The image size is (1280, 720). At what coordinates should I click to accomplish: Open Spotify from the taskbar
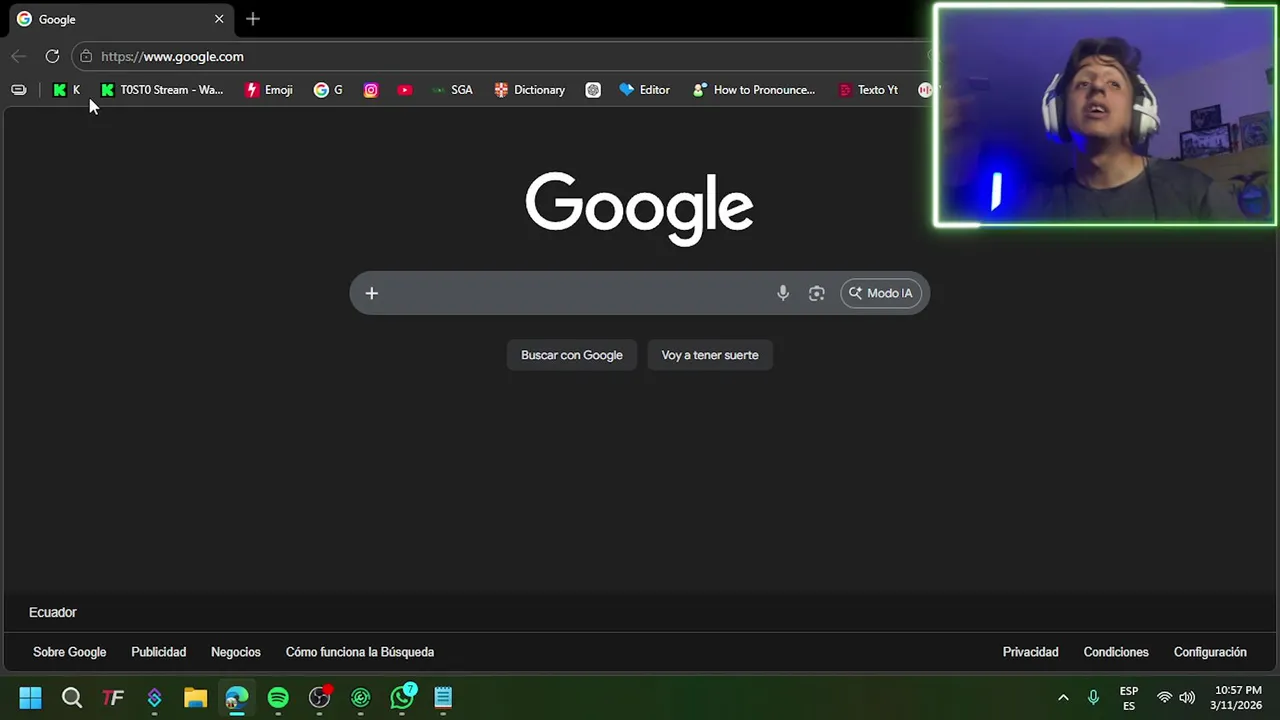tap(278, 697)
